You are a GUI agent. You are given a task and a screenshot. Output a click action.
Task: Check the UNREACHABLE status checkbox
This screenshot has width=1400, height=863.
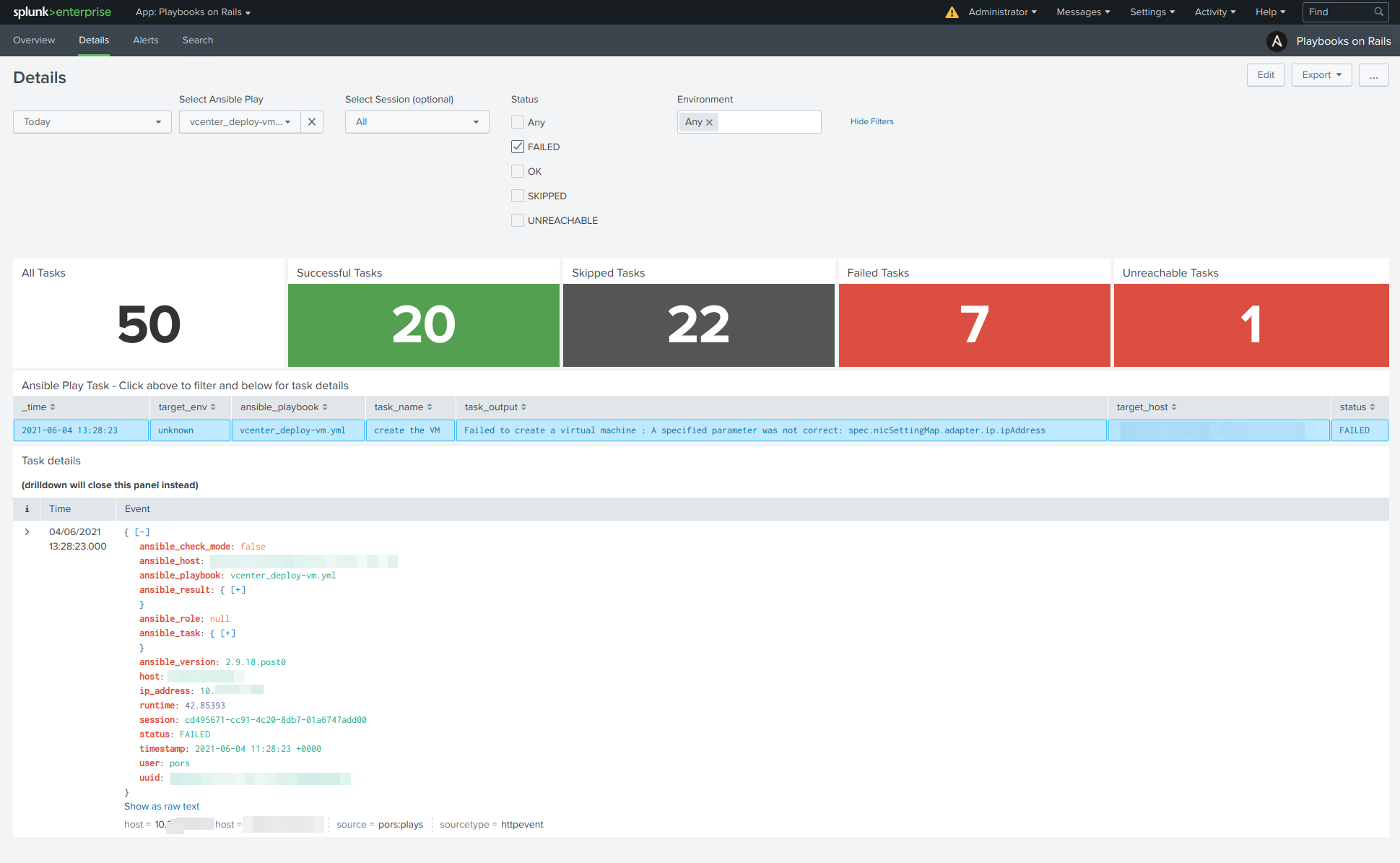click(x=518, y=220)
